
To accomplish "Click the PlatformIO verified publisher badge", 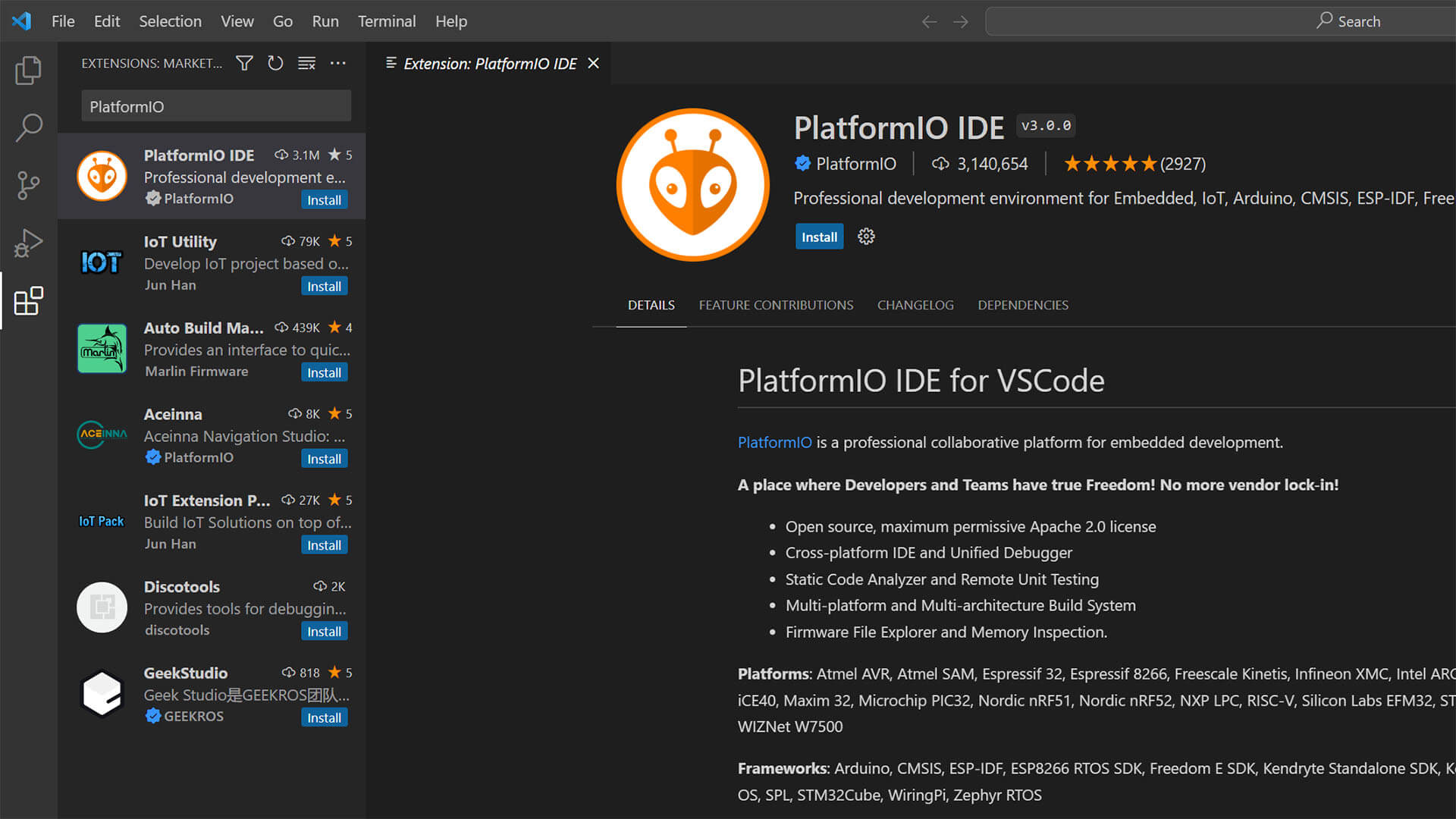I will [801, 163].
